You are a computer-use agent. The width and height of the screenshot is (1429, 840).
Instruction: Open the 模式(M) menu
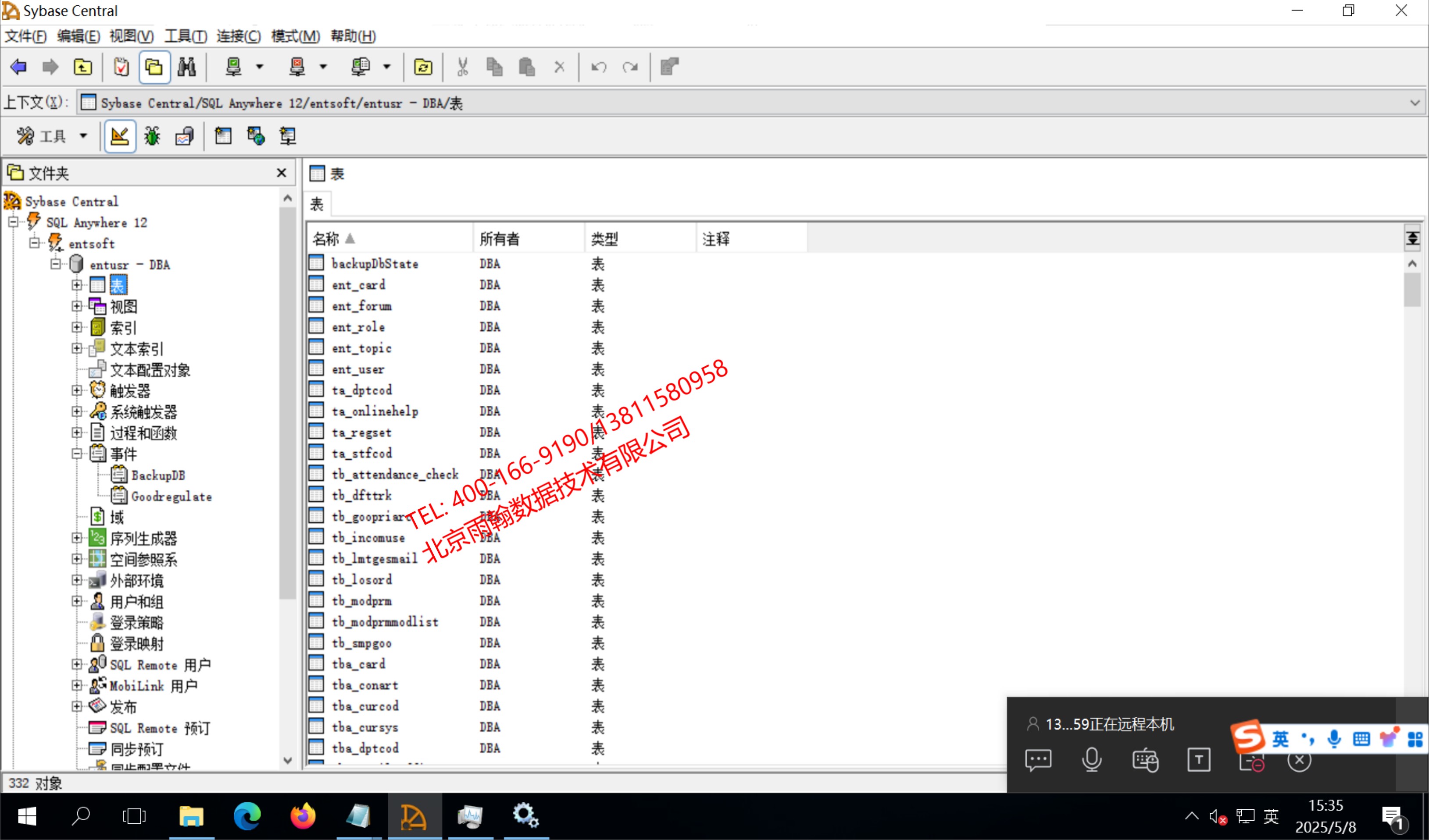295,36
